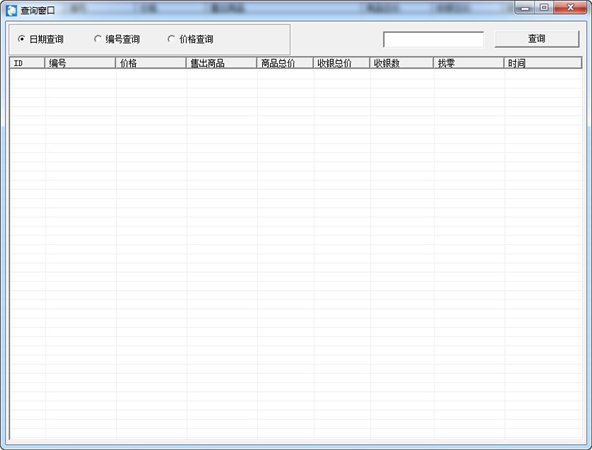Image resolution: width=592 pixels, height=450 pixels.
Task: Click the 时间 column header
Action: coord(543,63)
